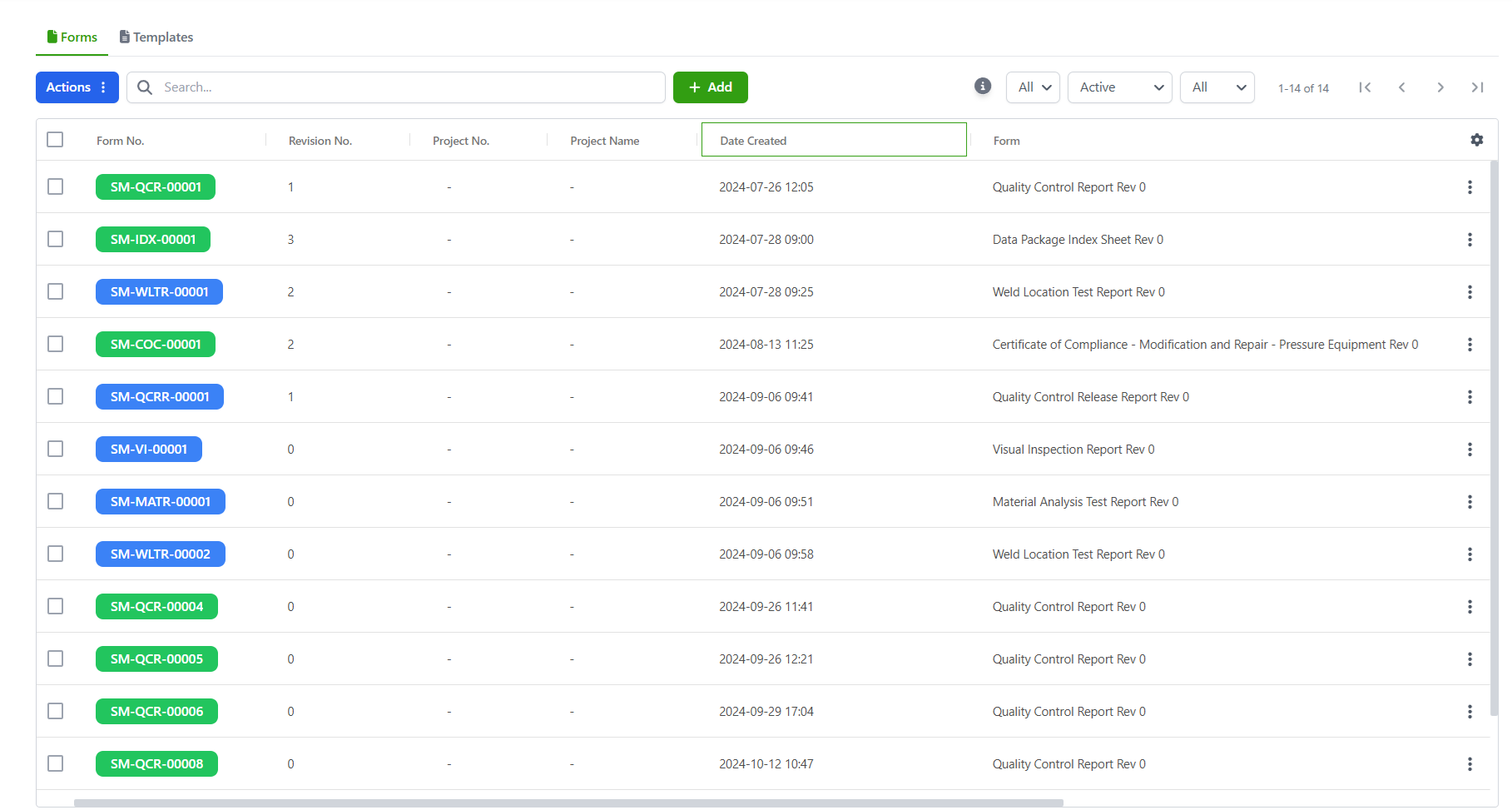Click the search magnifier icon

(145, 87)
